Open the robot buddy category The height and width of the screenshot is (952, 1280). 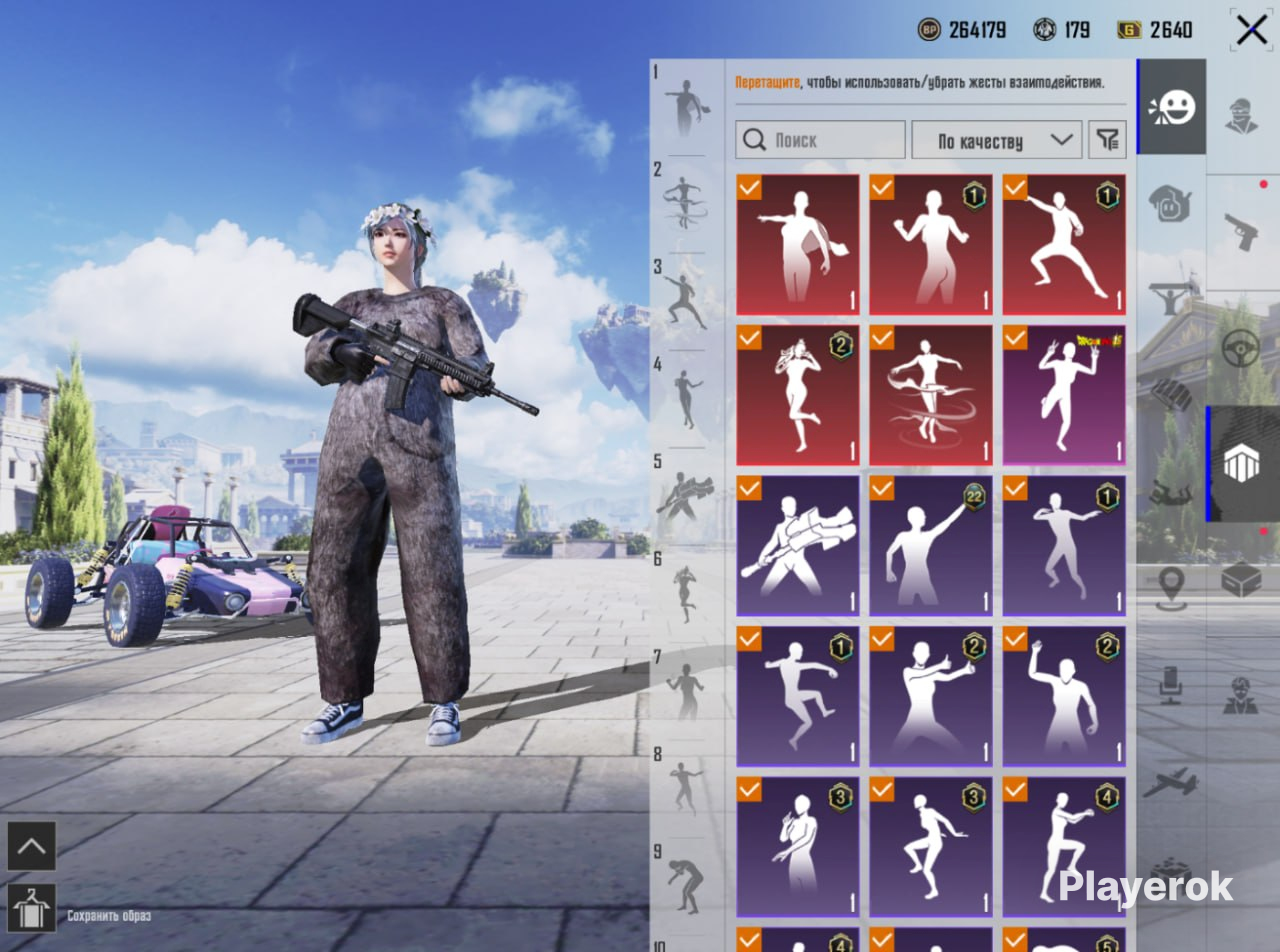coord(1172,203)
